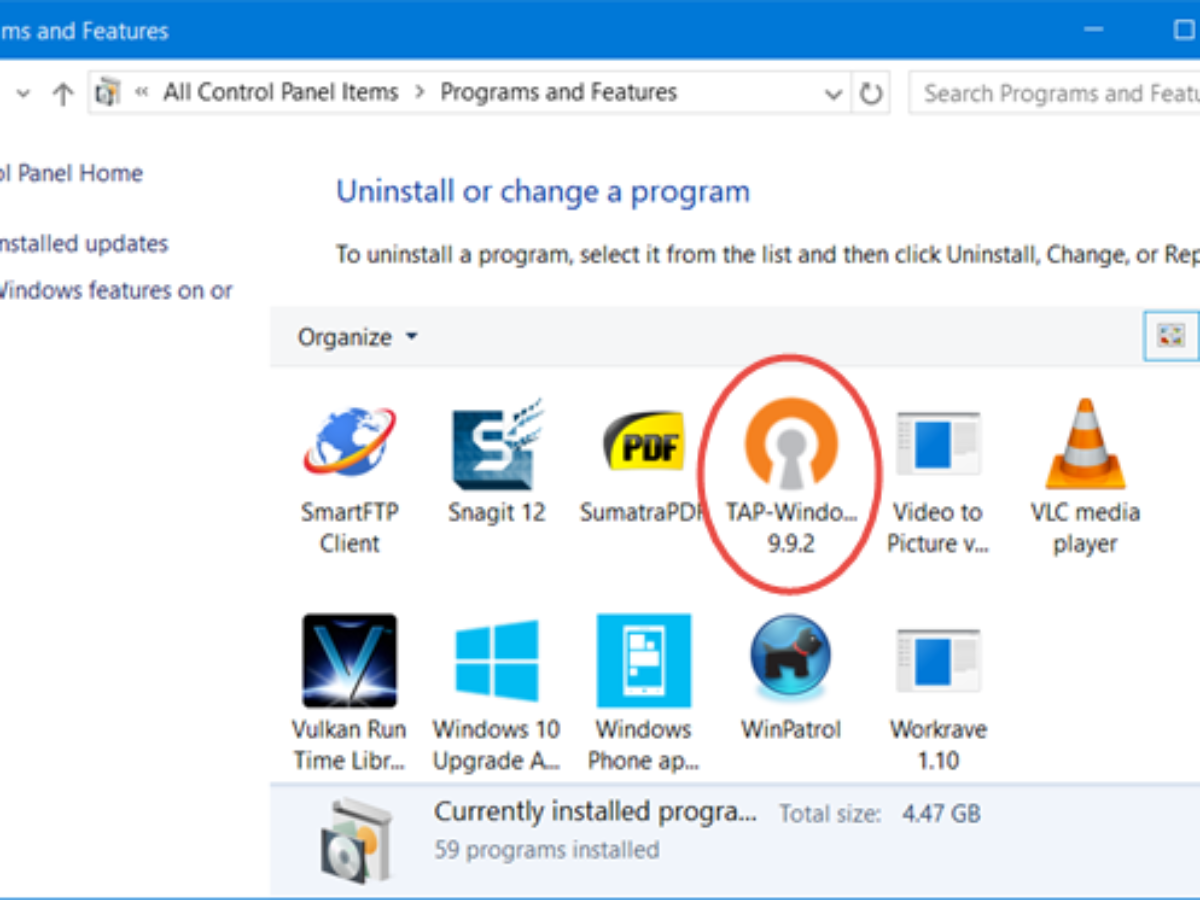This screenshot has height=900, width=1200.
Task: Select the Windows 10 Upgrade Assistant icon
Action: pos(497,661)
